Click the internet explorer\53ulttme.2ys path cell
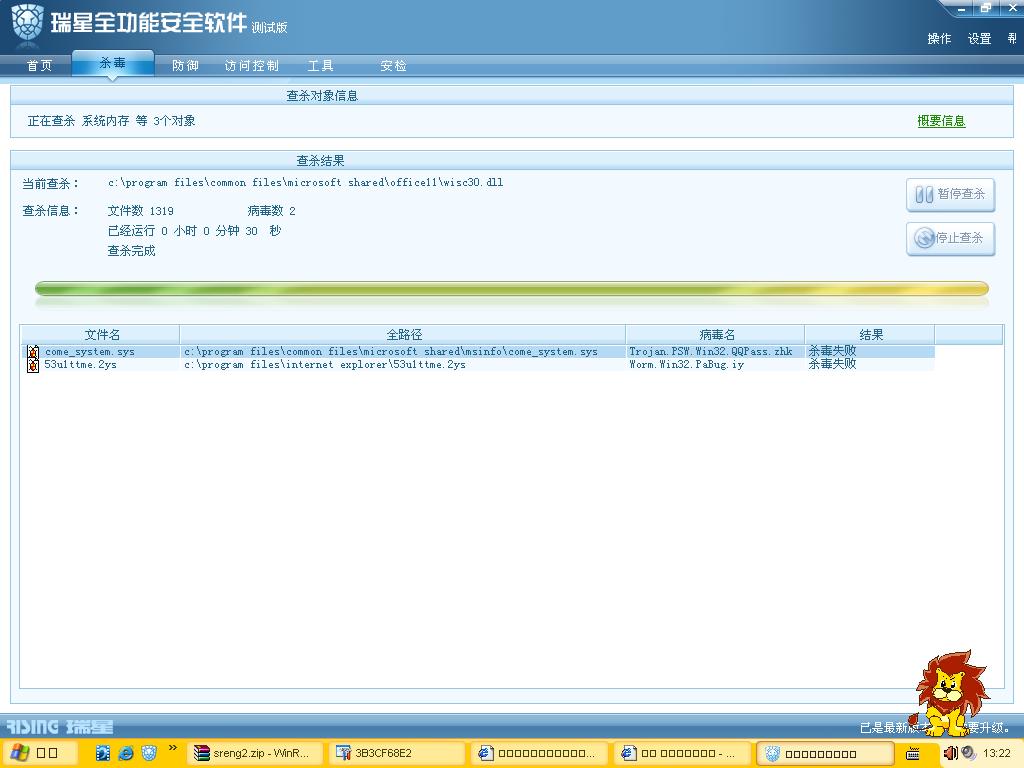 [x=325, y=364]
